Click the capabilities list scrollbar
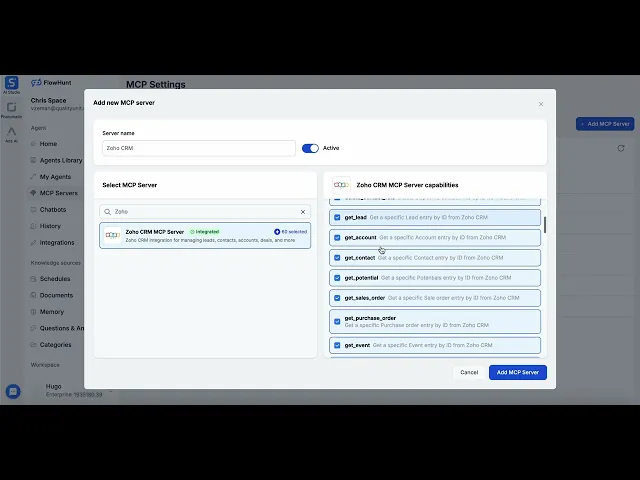This screenshot has width=640, height=480. pyautogui.click(x=545, y=225)
